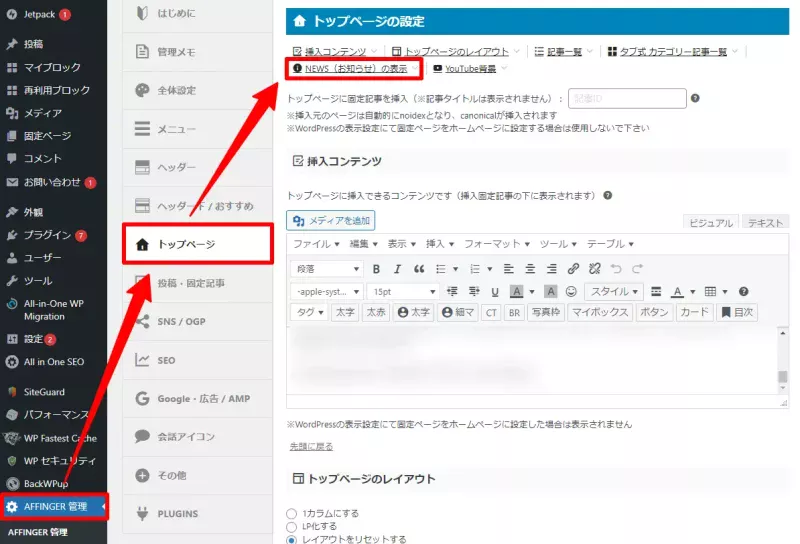Click the editor vertical scrollbar
800x544 pixels.
(782, 361)
